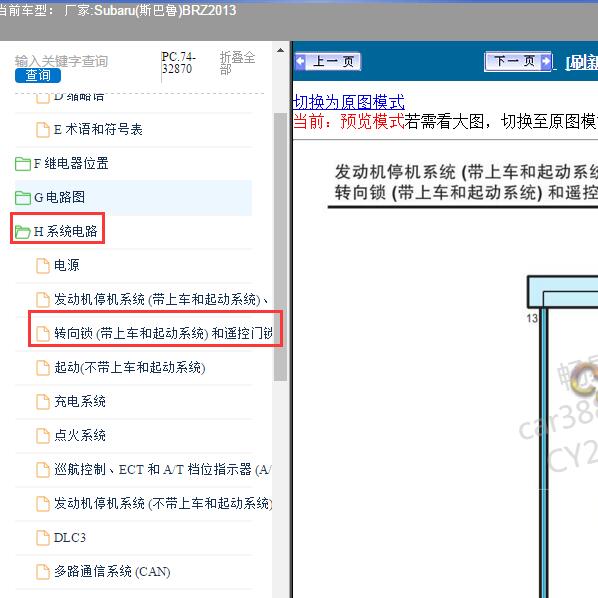The width and height of the screenshot is (598, 598).
Task: Click the right arrow icon on 下一页
Action: [546, 61]
